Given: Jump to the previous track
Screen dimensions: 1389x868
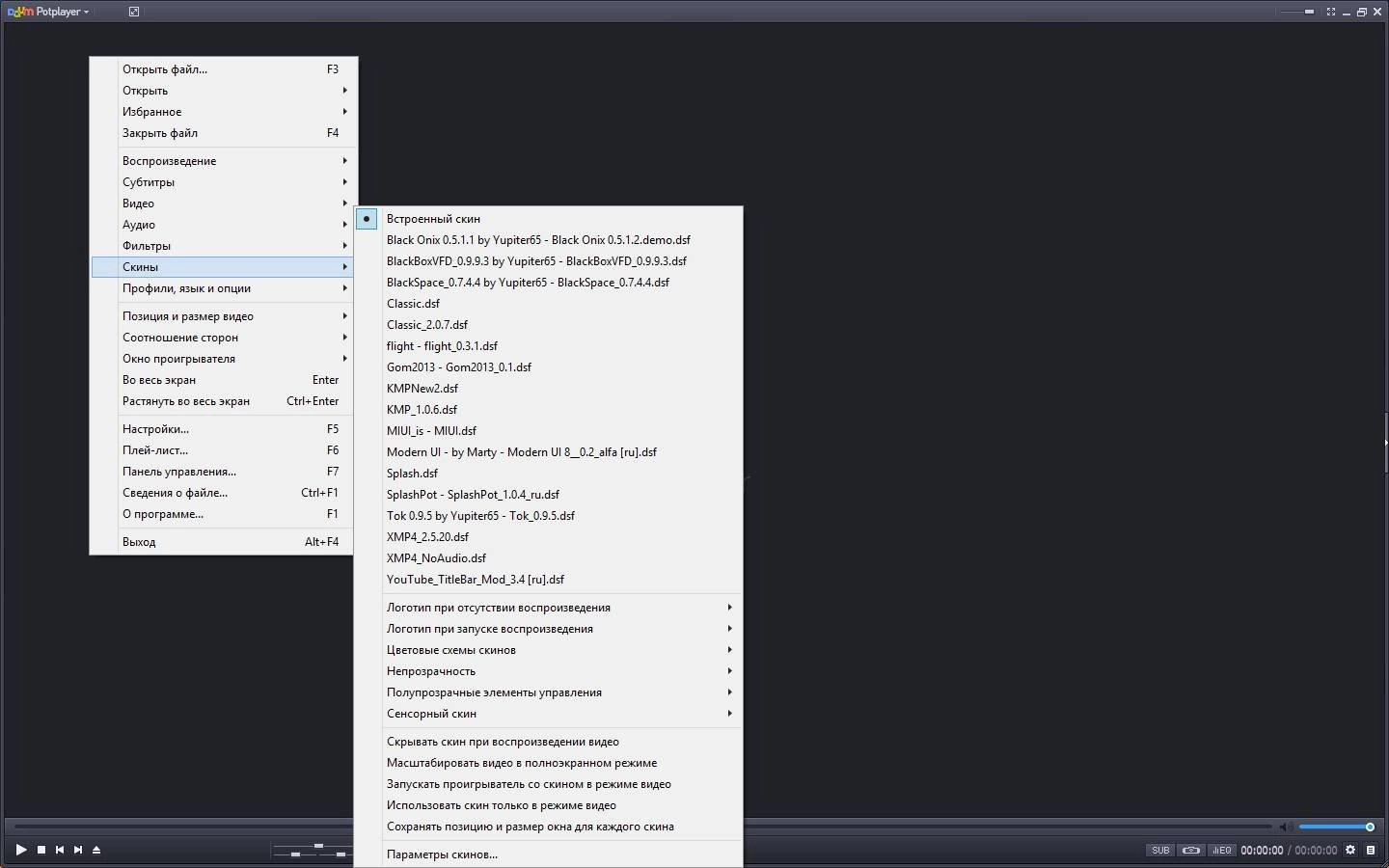Looking at the screenshot, I should [x=60, y=850].
